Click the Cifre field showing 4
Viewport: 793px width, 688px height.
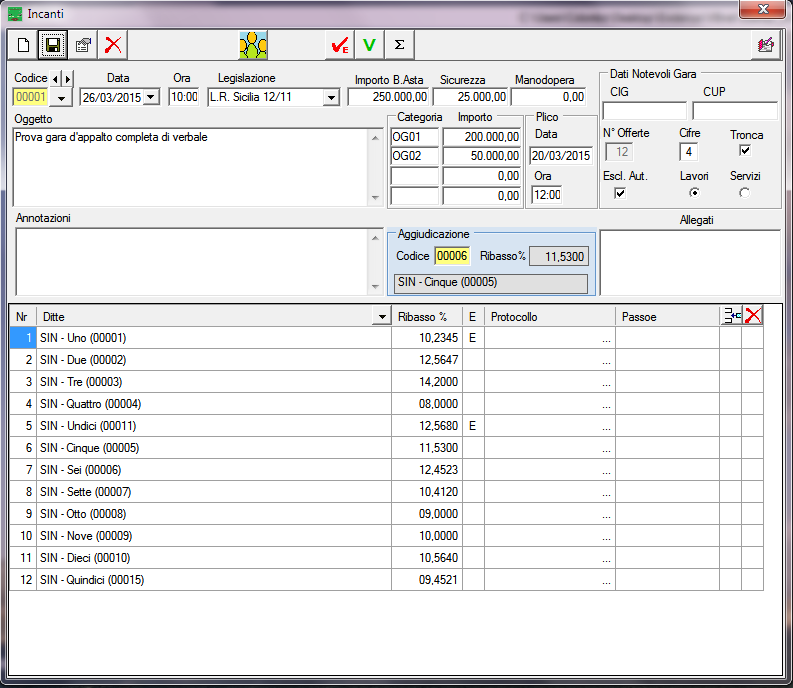(688, 152)
